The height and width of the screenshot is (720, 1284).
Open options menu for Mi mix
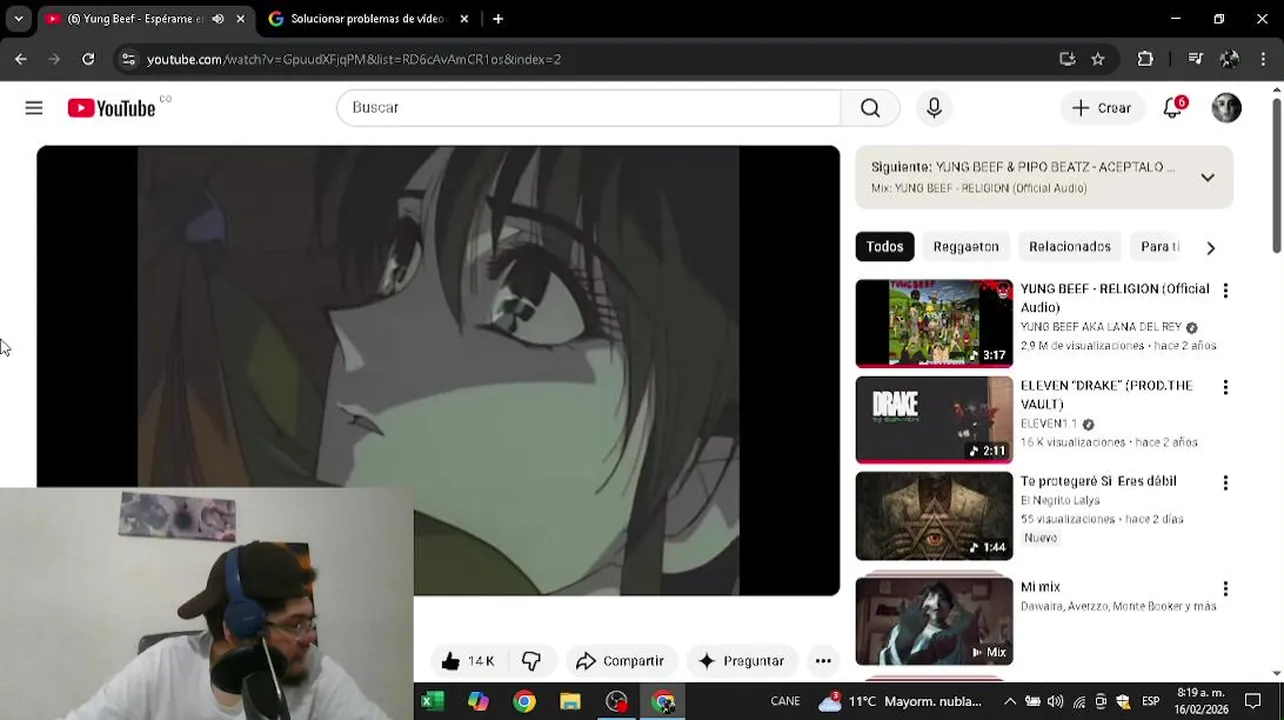click(x=1225, y=589)
